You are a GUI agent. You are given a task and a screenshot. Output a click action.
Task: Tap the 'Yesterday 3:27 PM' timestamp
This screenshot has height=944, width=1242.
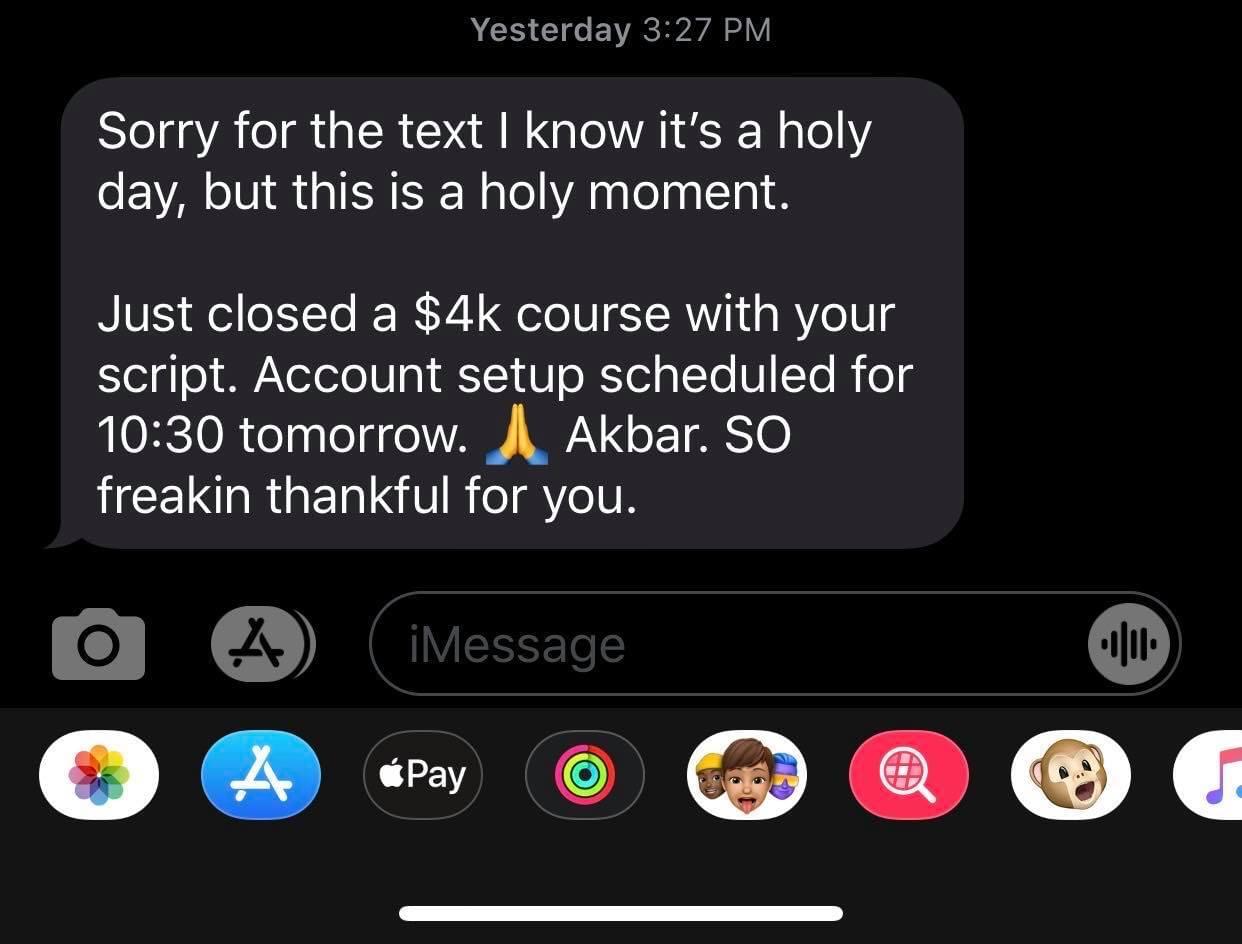click(621, 29)
